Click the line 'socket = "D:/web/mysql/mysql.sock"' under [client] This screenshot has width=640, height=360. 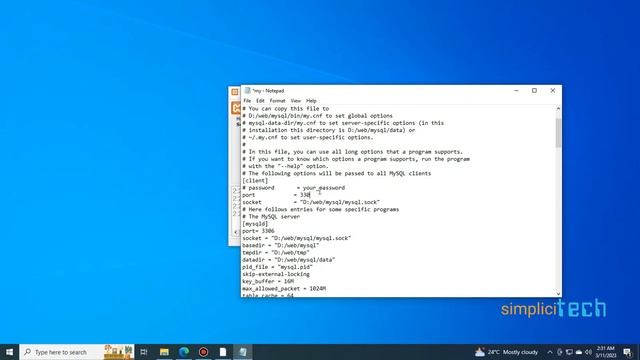click(311, 202)
